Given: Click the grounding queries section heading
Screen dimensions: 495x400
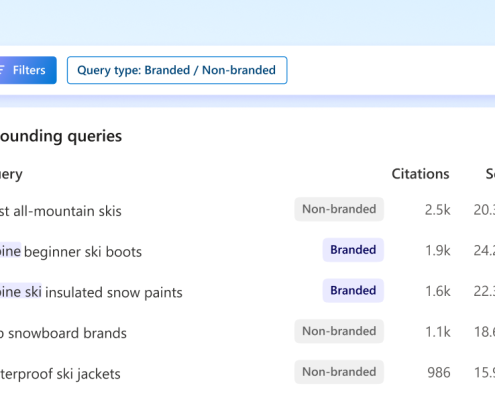Looking at the screenshot, I should pos(61,137).
